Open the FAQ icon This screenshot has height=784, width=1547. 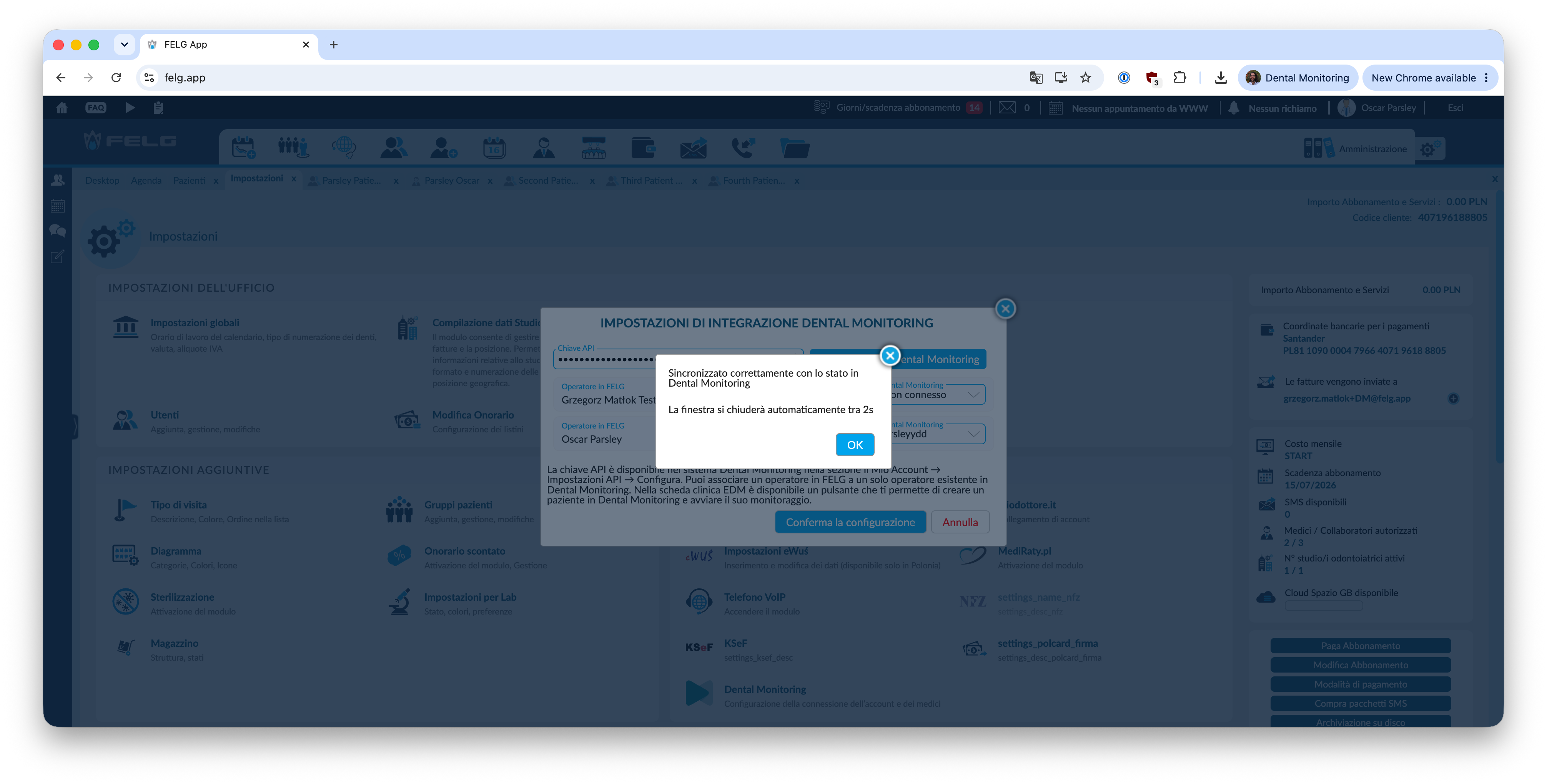(95, 108)
